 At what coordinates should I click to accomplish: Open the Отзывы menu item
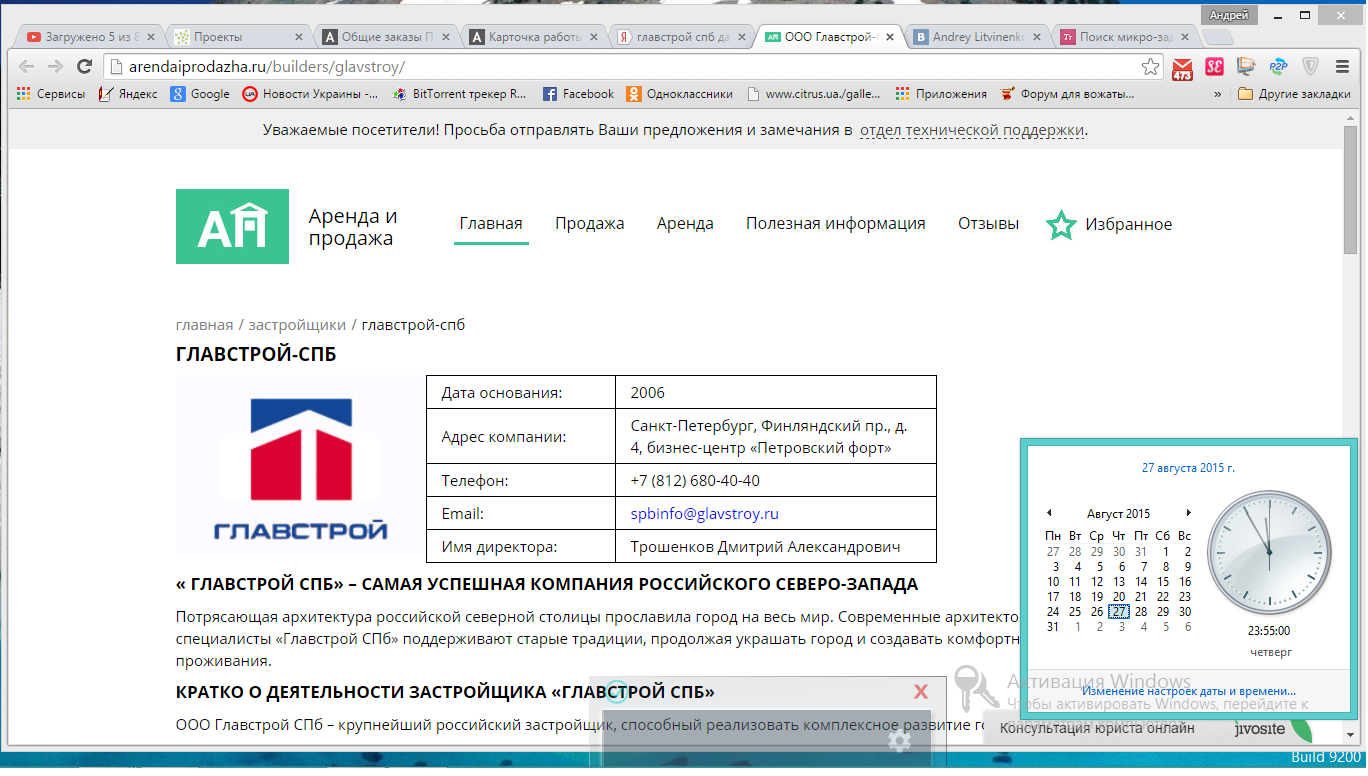click(x=988, y=224)
